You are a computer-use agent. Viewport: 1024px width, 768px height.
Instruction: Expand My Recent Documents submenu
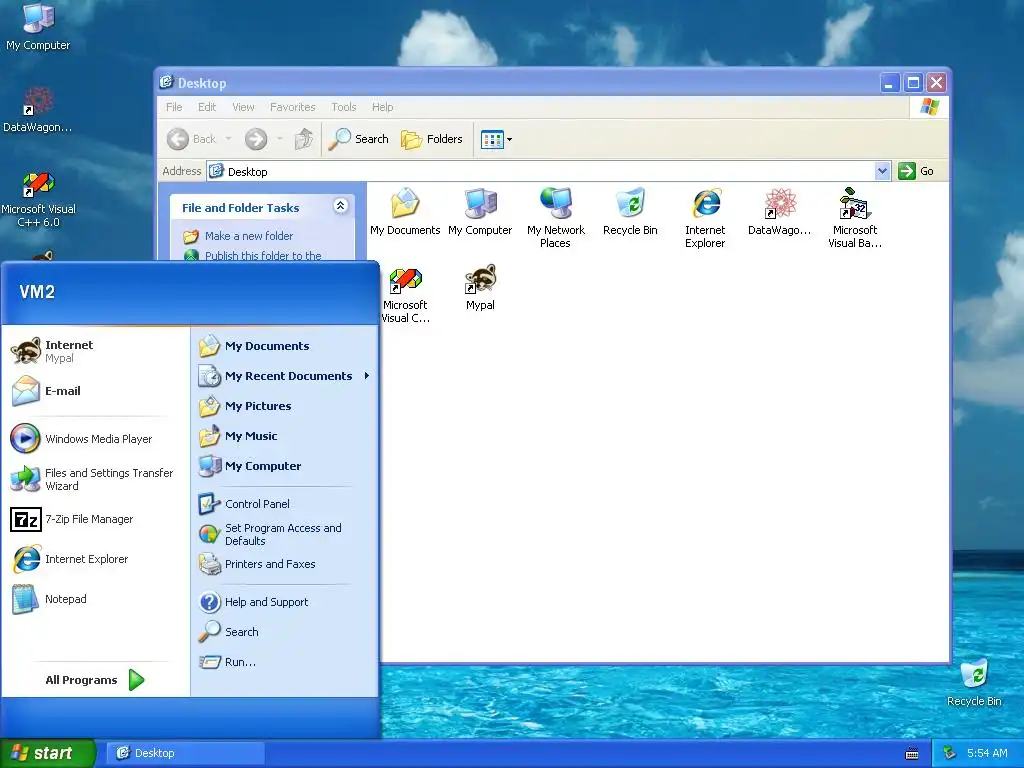[x=285, y=376]
